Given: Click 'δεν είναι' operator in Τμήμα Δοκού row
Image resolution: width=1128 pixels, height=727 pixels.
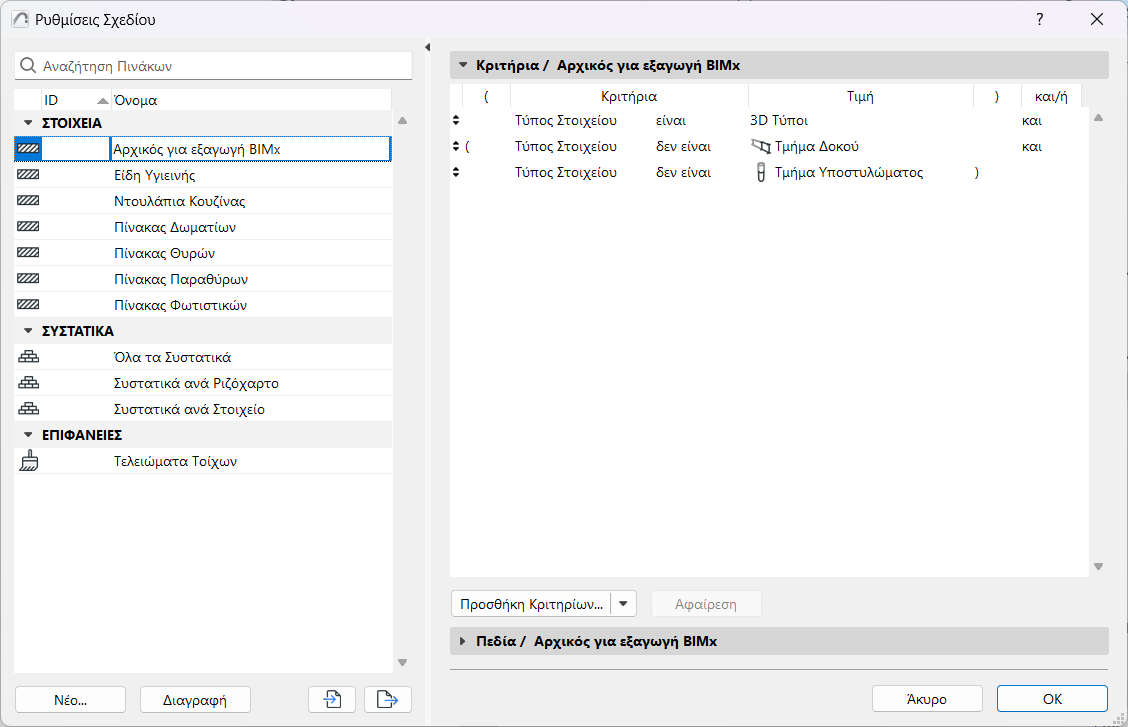Looking at the screenshot, I should tap(683, 146).
